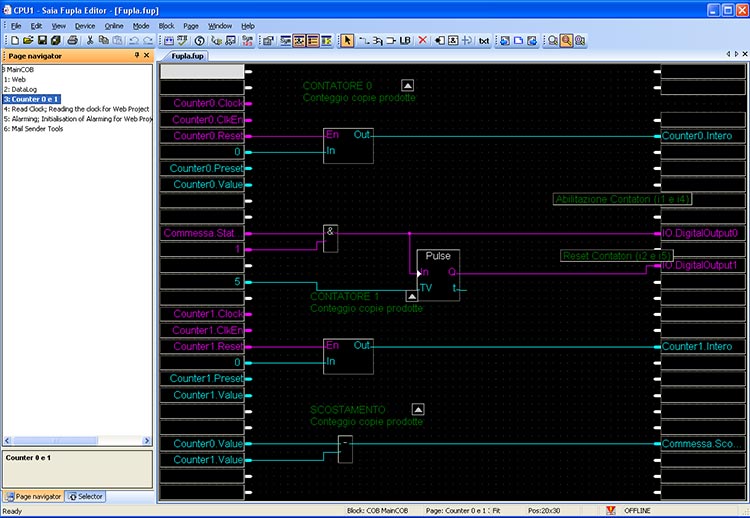
Task: Open the Mode menu
Action: point(141,26)
